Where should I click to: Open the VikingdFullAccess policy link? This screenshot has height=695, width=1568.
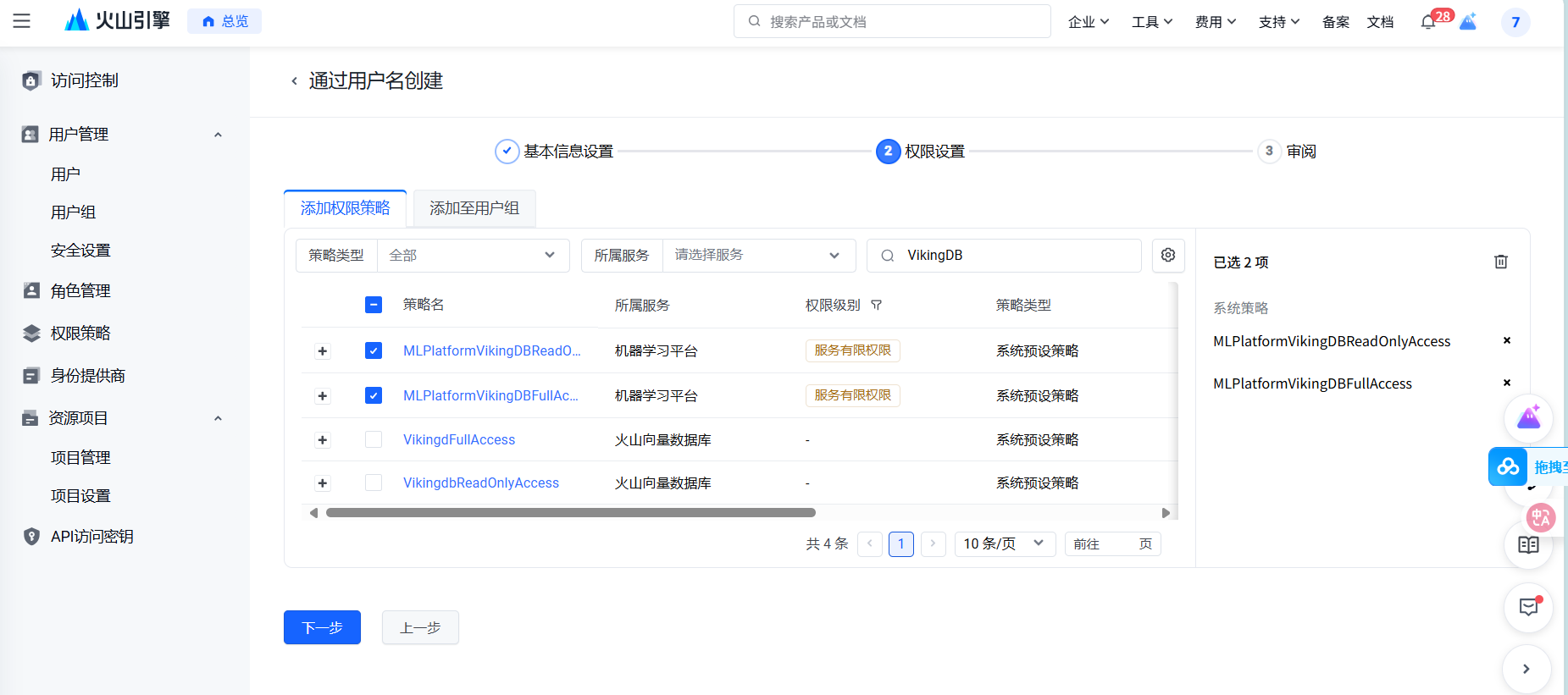click(459, 439)
